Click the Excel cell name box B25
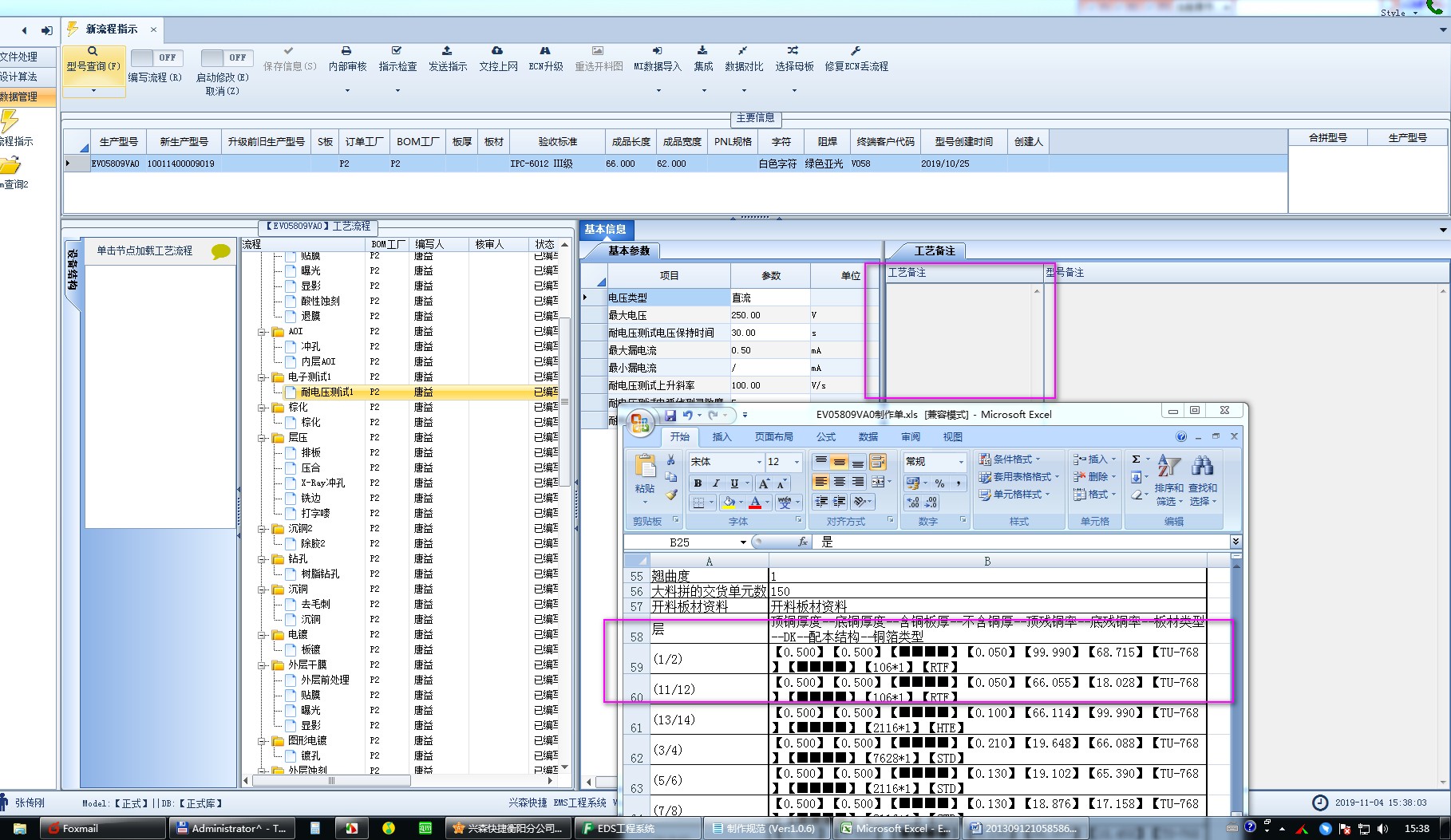The height and width of the screenshot is (840, 1451). pyautogui.click(x=680, y=542)
